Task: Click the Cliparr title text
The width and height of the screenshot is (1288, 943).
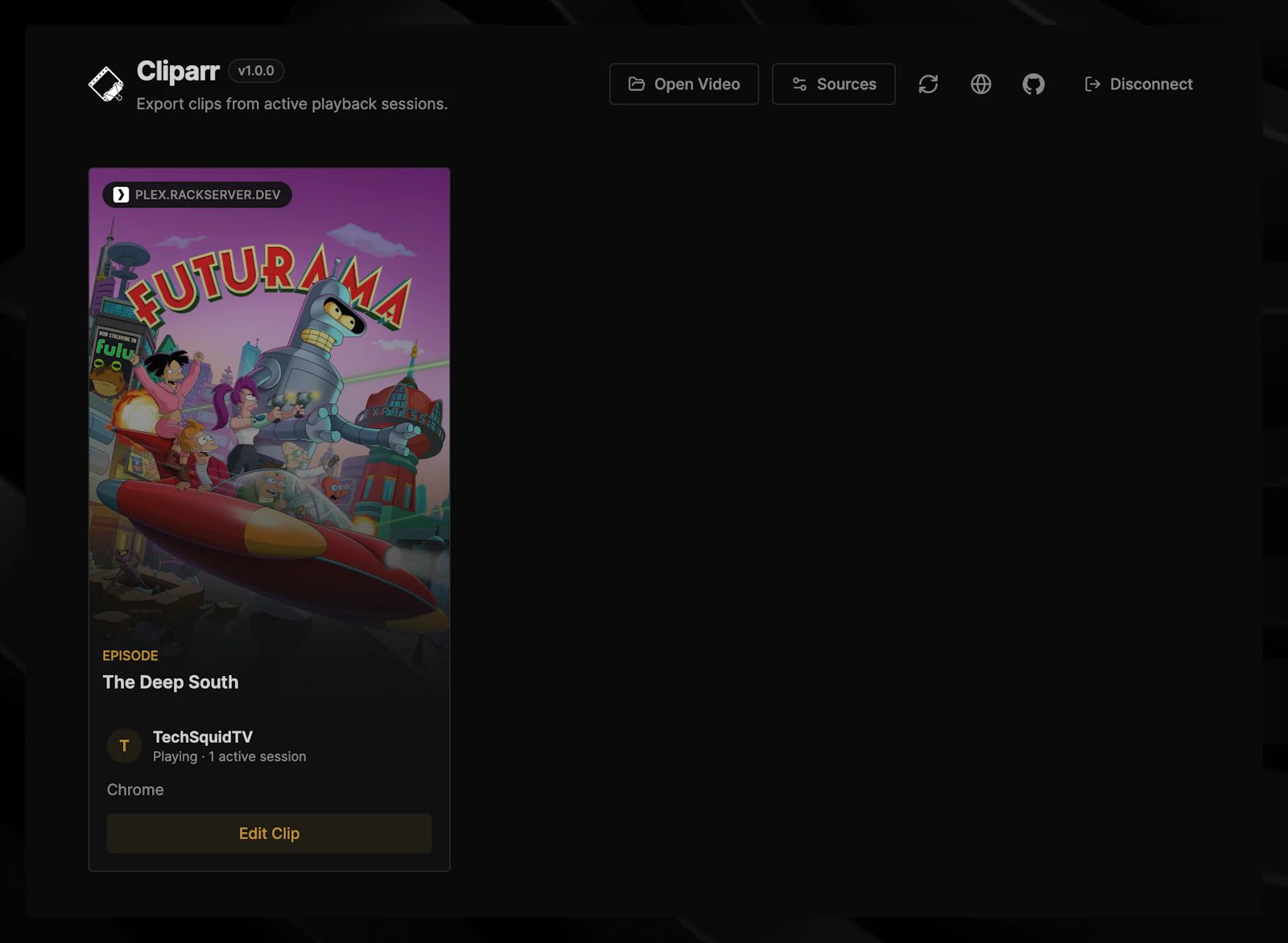Action: coord(178,71)
